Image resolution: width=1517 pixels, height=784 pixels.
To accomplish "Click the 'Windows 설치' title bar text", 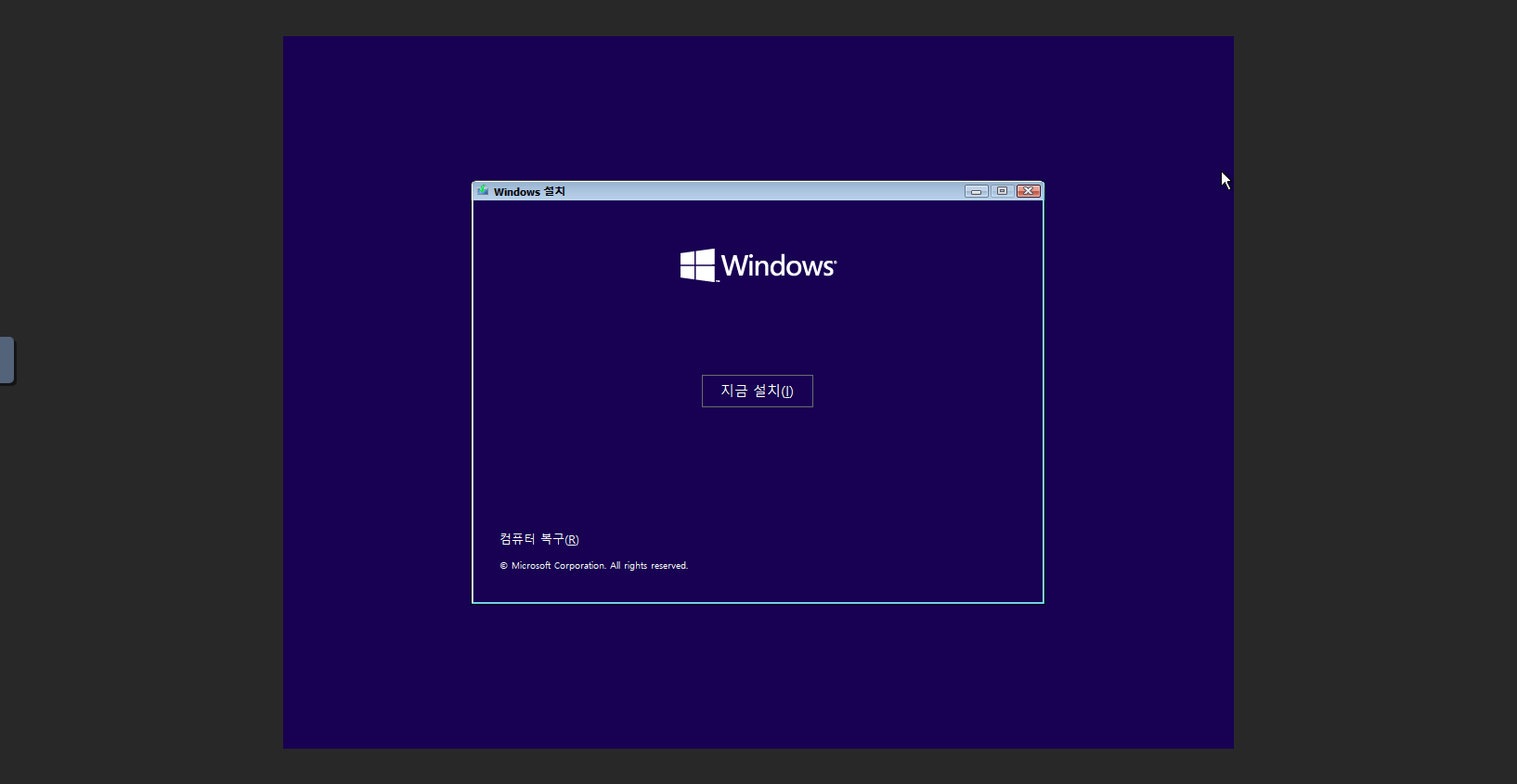I will pos(529,192).
